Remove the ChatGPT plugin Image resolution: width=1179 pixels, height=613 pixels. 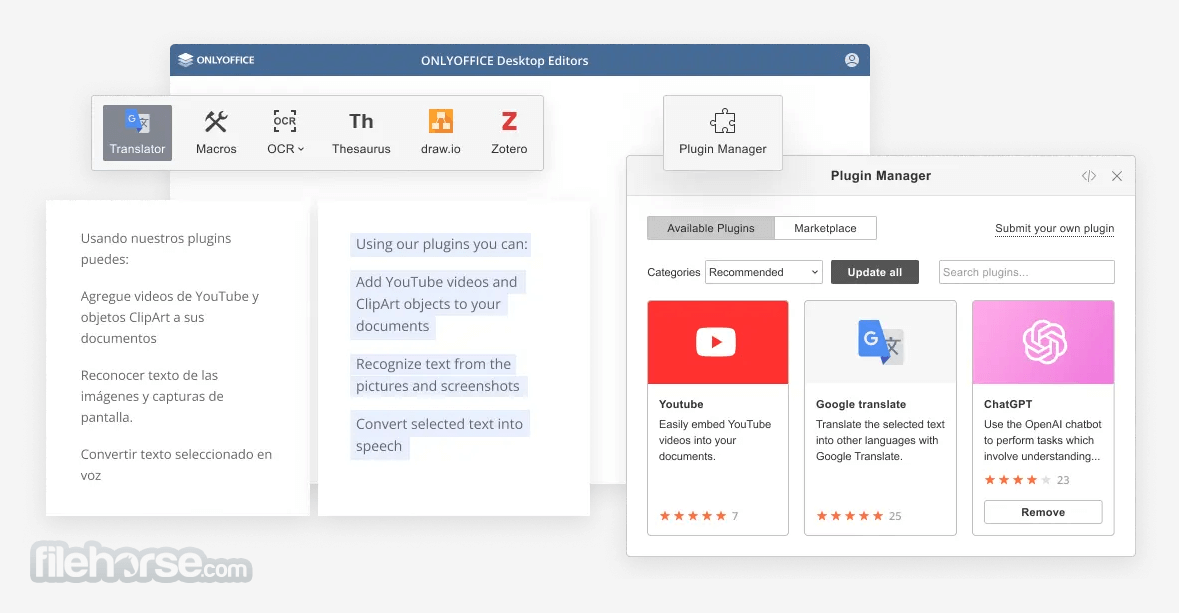[1043, 512]
